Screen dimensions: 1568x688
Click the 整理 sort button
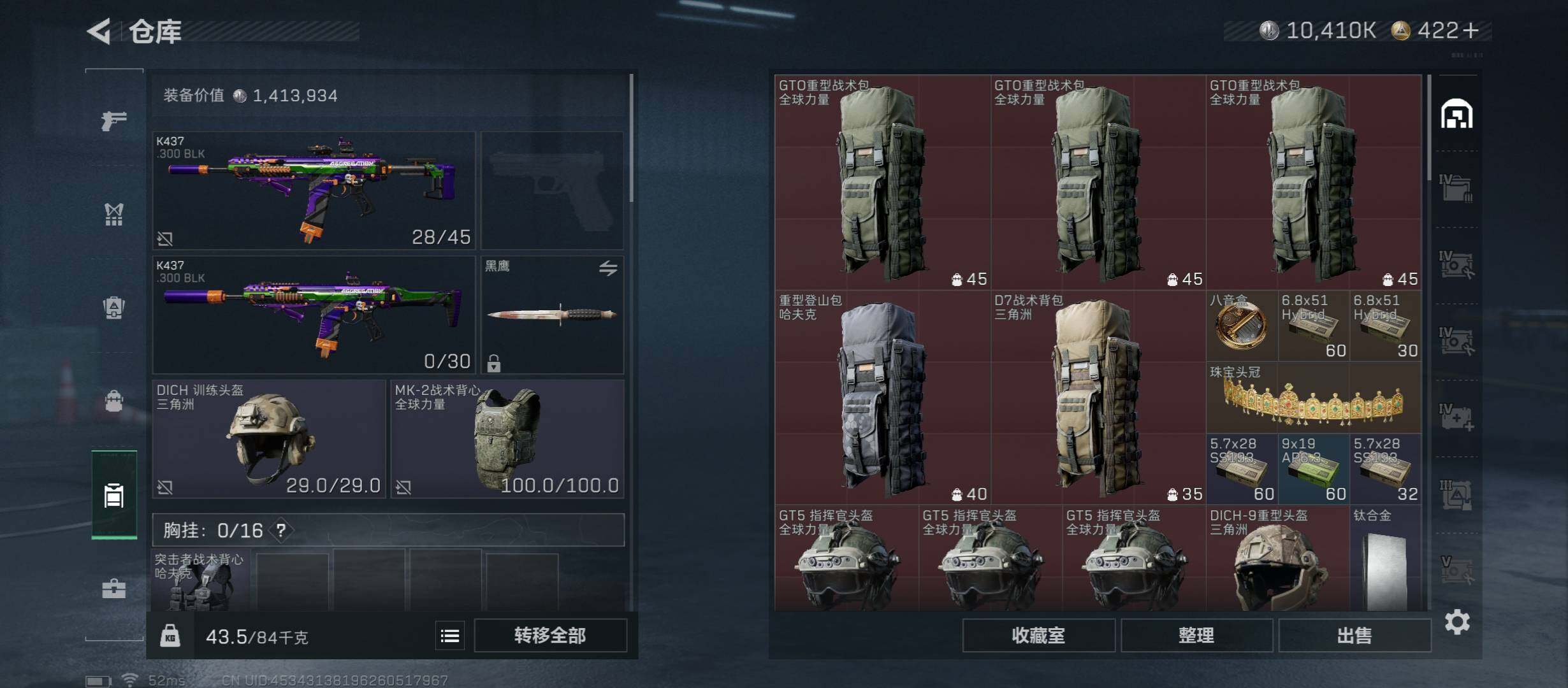click(x=1196, y=636)
